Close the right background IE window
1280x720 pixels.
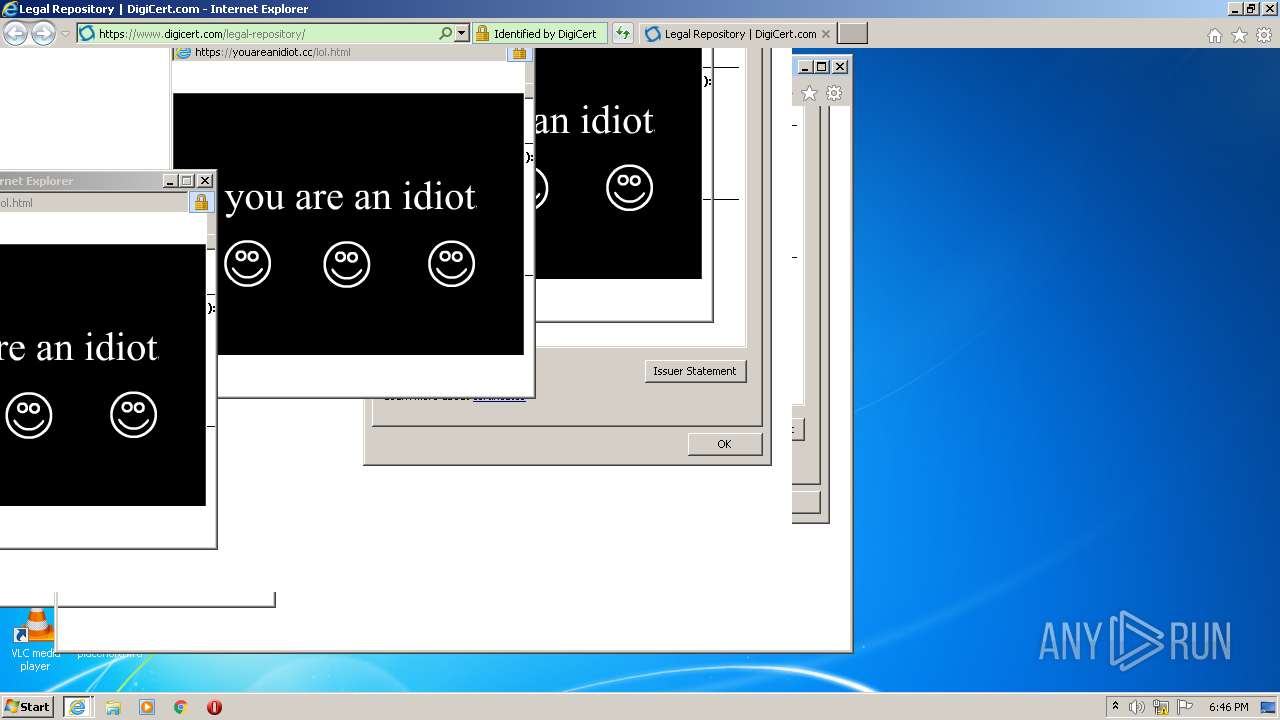tap(840, 67)
